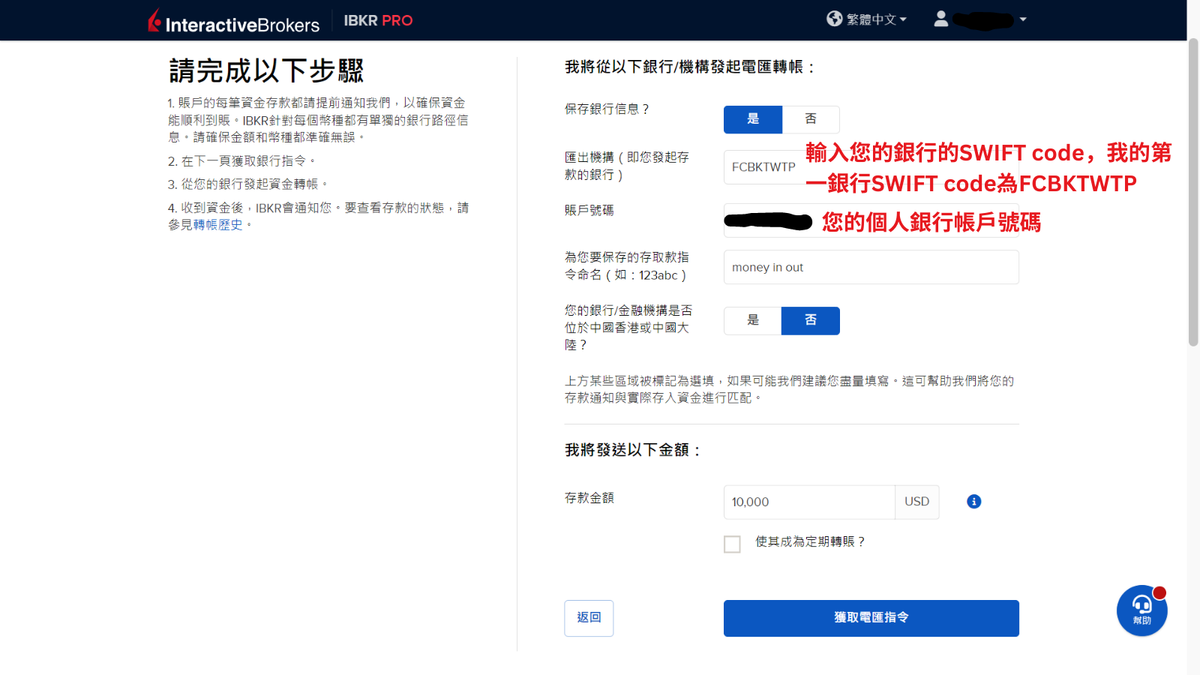Enable the 使其成為定期轉賬 checkbox
1200x675 pixels.
[x=731, y=544]
